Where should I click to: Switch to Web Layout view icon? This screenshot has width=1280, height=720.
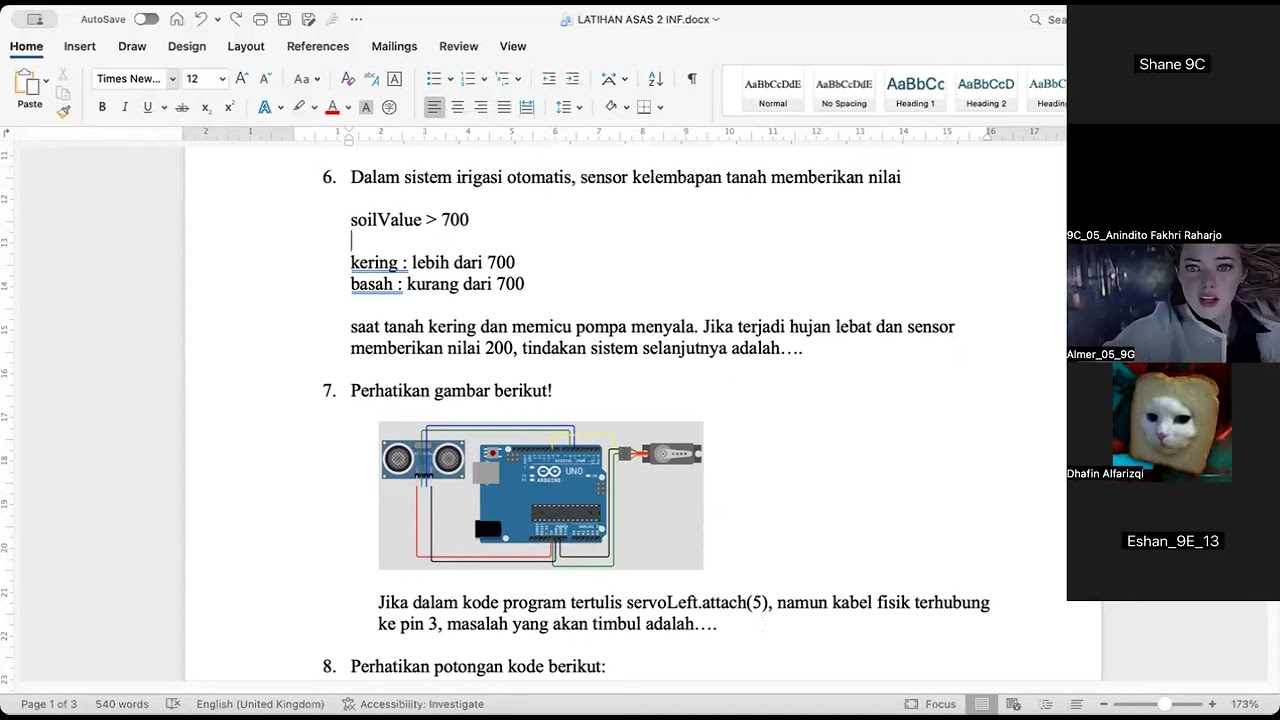pyautogui.click(x=1014, y=704)
